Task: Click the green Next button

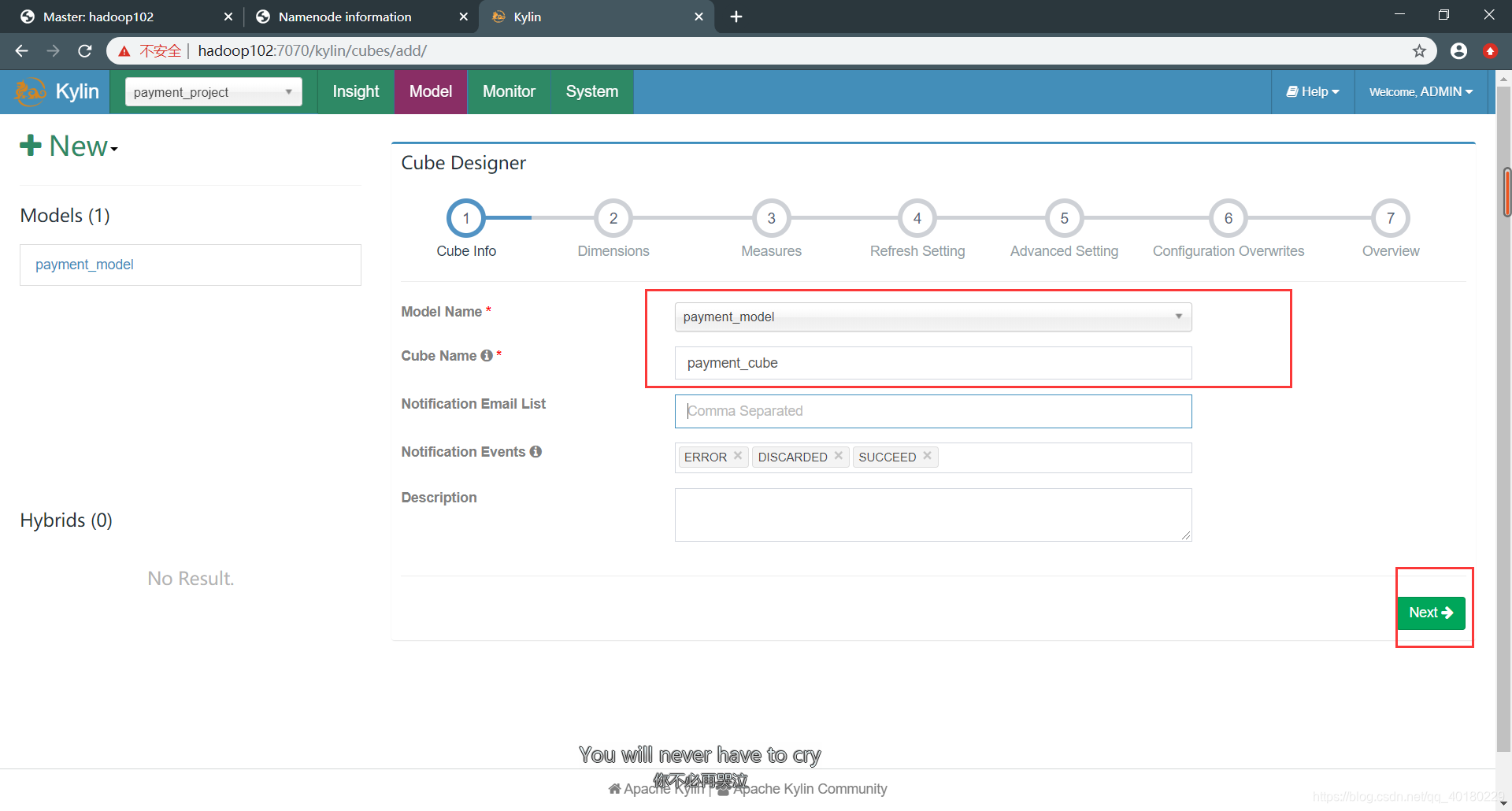Action: [1431, 613]
